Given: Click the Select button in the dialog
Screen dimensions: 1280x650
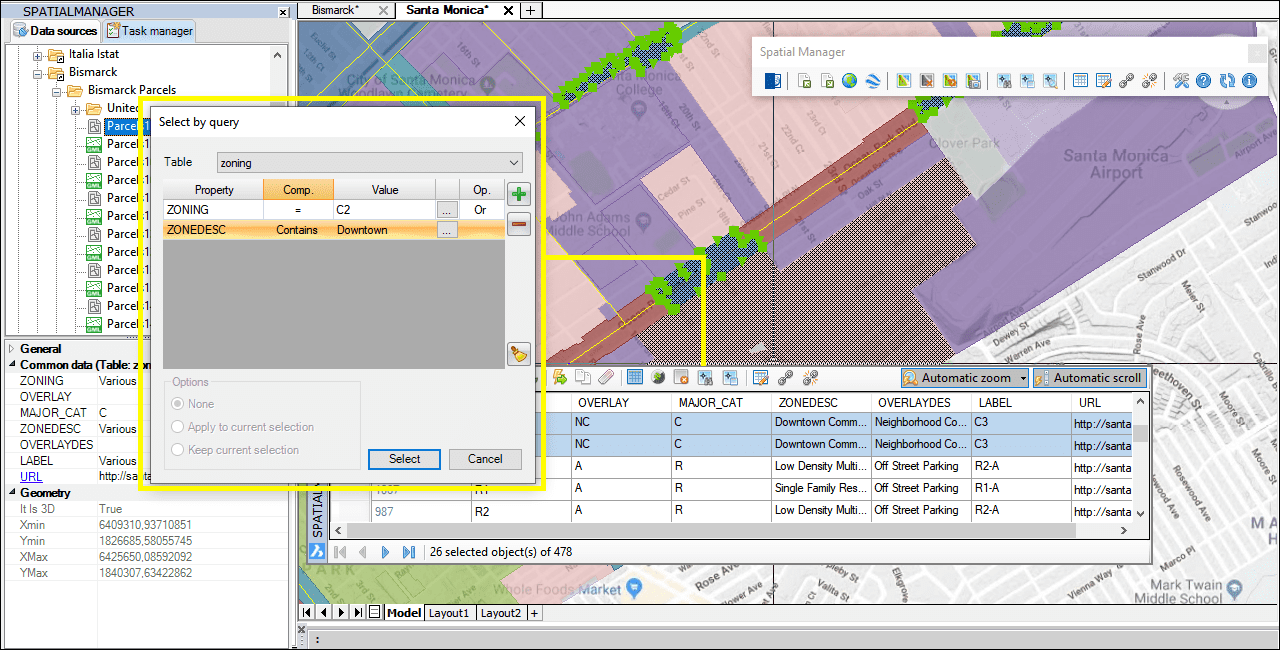Looking at the screenshot, I should click(x=405, y=459).
